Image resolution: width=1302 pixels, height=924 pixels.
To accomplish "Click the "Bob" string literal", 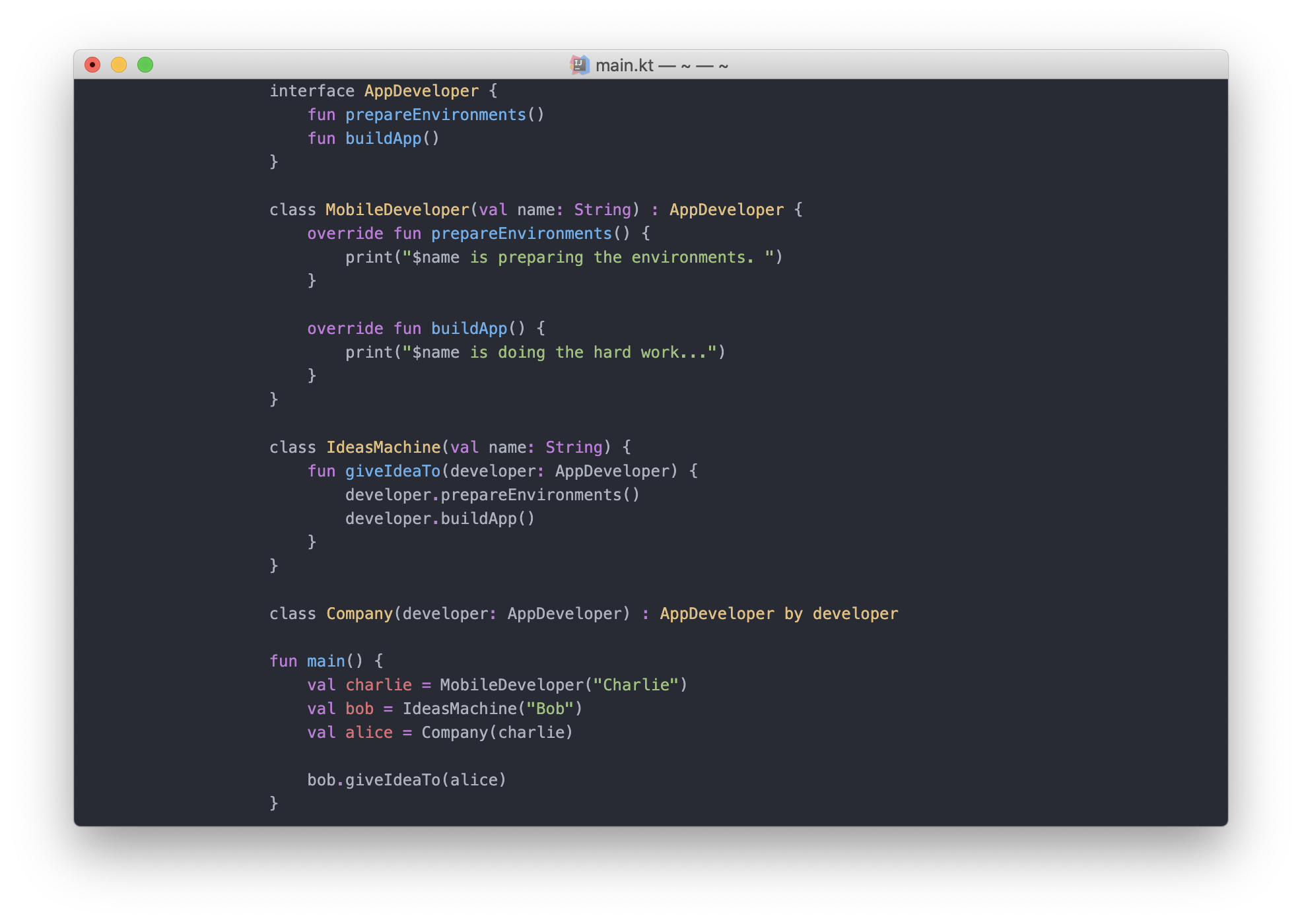I will pyautogui.click(x=550, y=709).
